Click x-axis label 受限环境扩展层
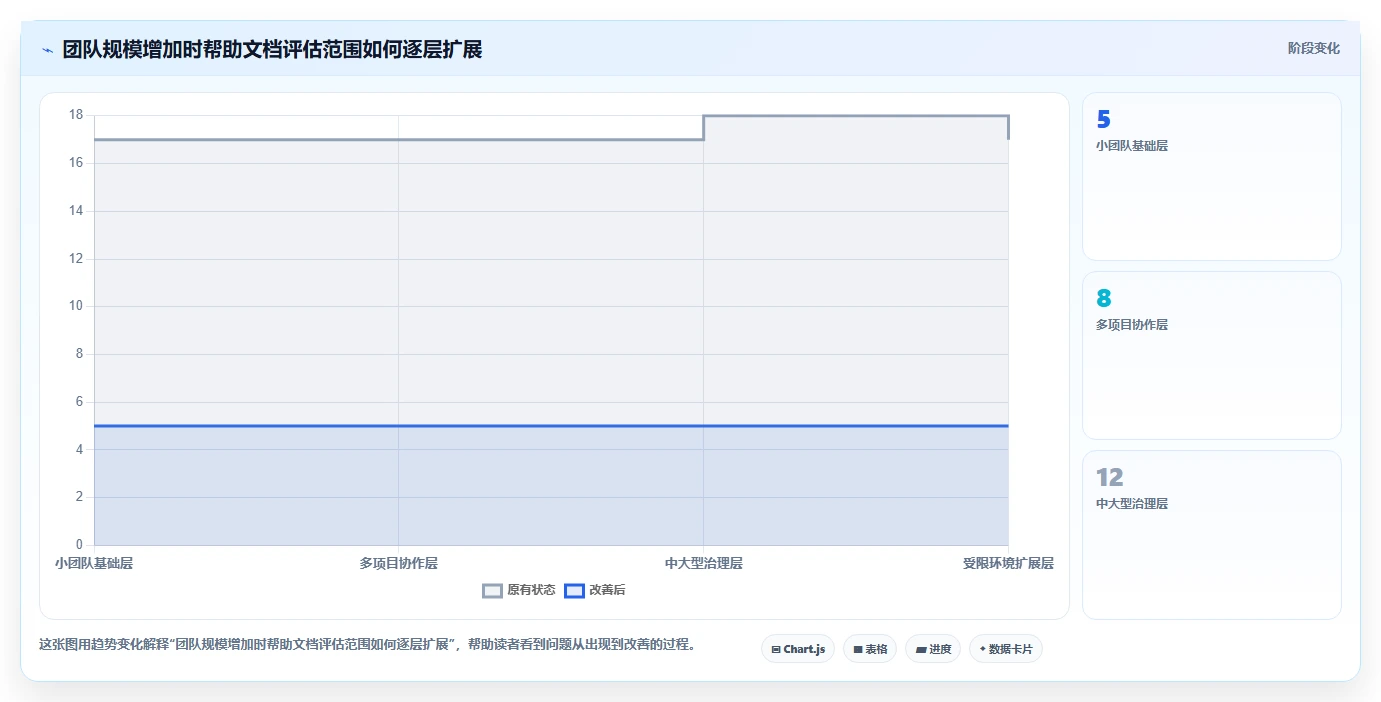 [1008, 563]
